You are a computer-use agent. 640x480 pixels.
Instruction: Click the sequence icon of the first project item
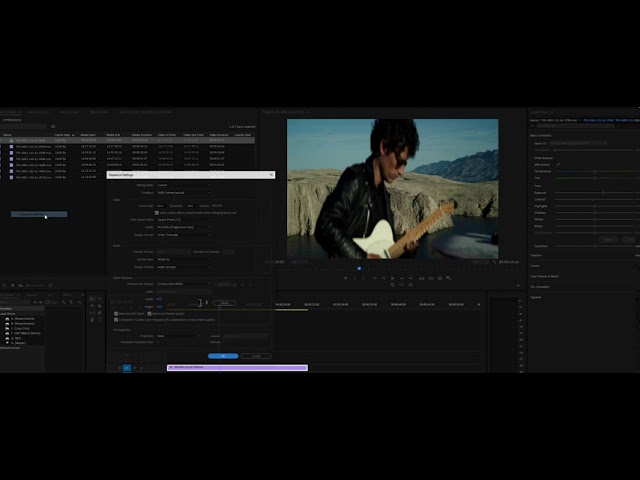coord(10,141)
